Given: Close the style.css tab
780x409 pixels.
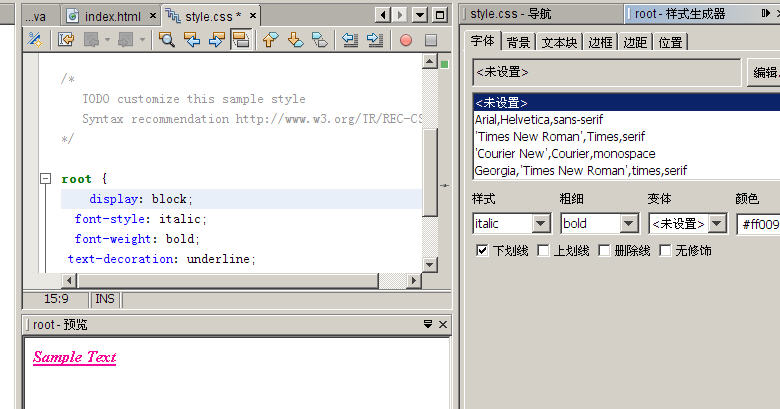Looking at the screenshot, I should click(253, 16).
